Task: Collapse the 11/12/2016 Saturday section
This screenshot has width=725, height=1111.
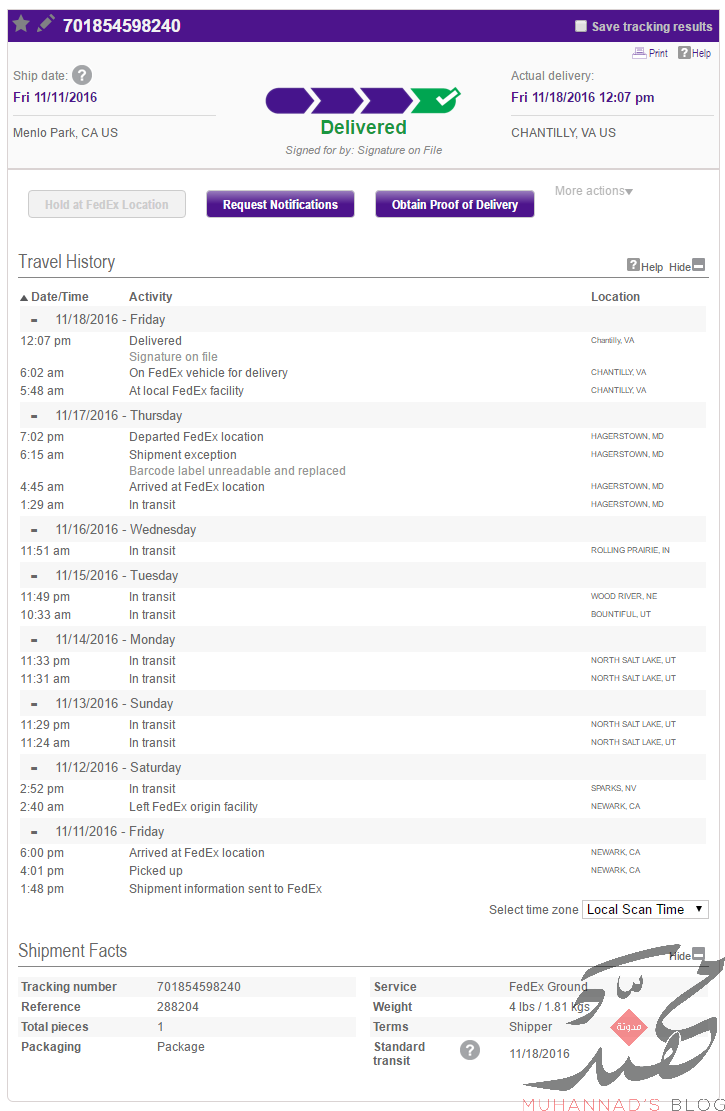Action: 34,768
